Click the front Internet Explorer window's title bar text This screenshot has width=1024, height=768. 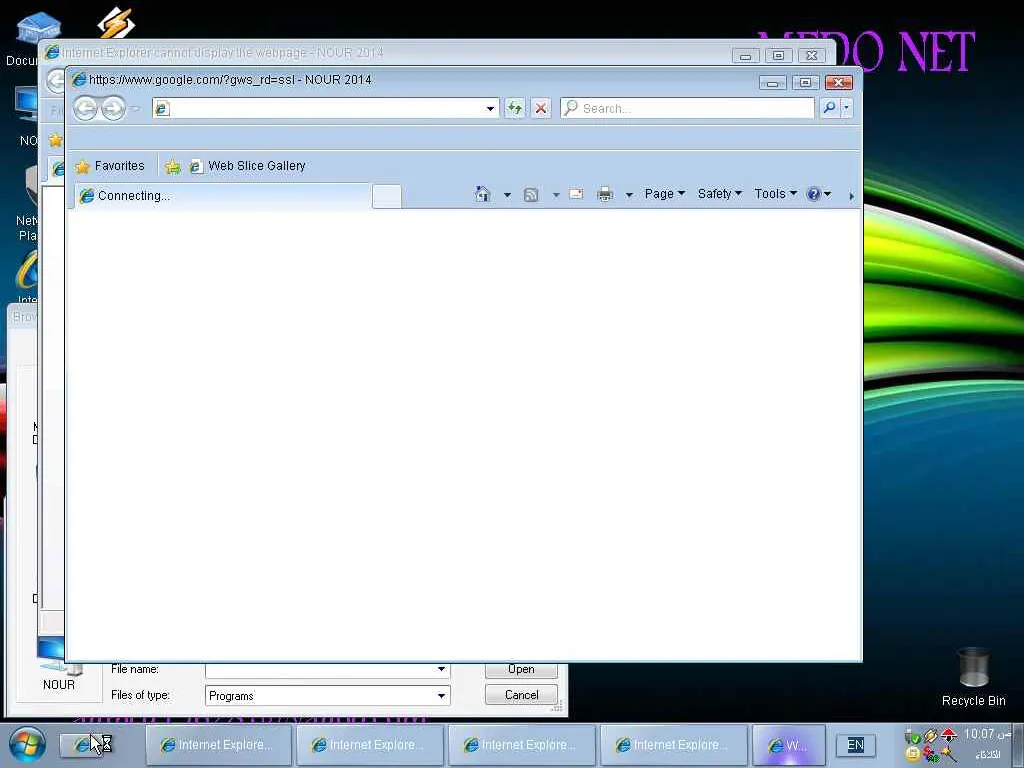pos(230,80)
